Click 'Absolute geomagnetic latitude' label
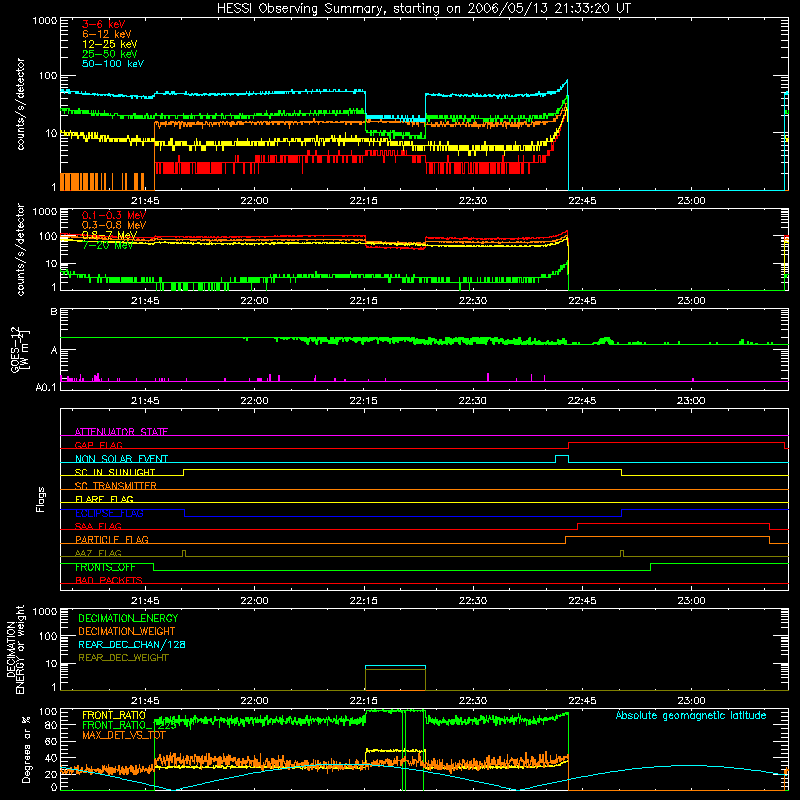 691,715
